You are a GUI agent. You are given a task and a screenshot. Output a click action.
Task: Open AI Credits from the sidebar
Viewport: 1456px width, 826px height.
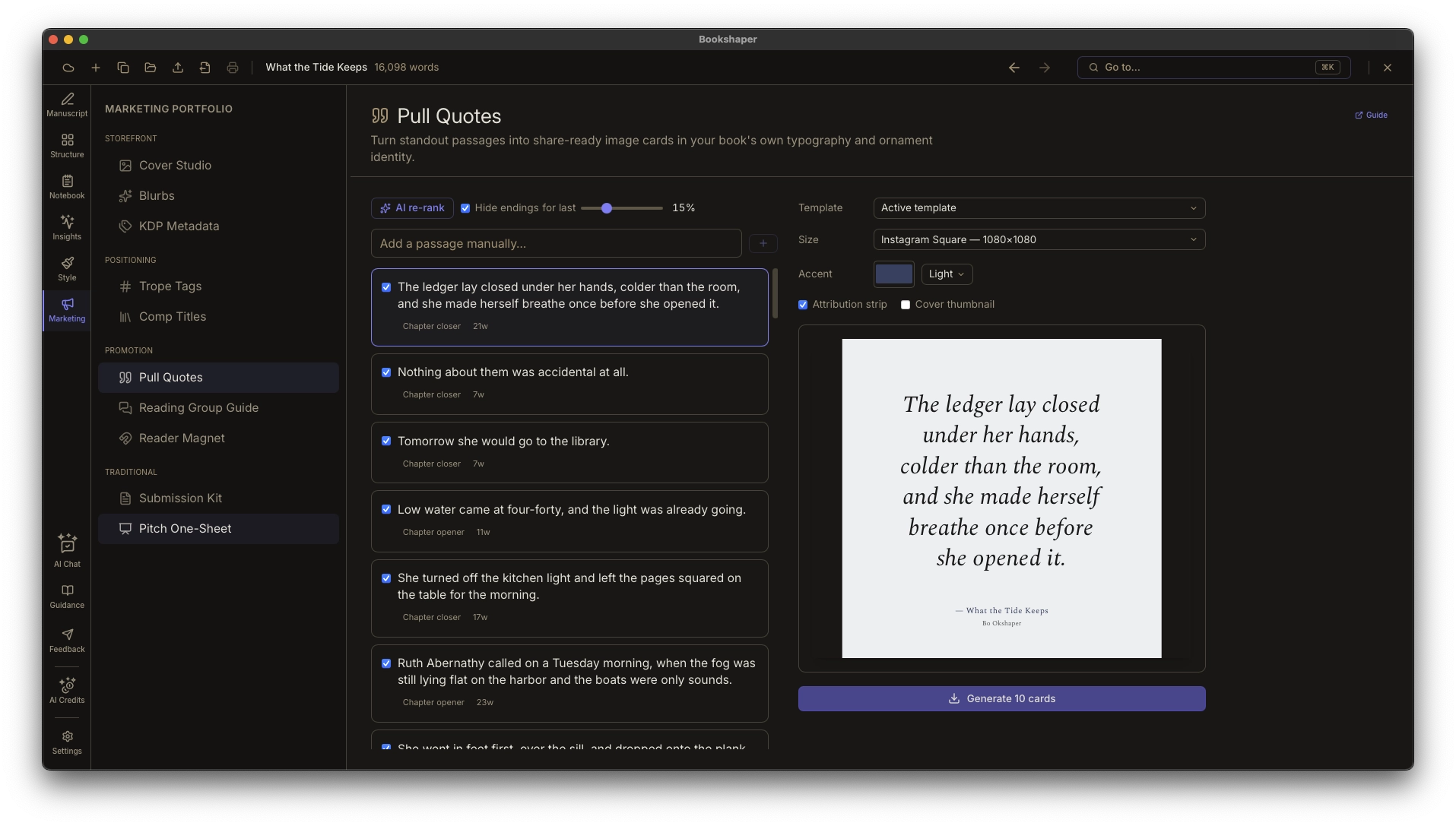67,691
